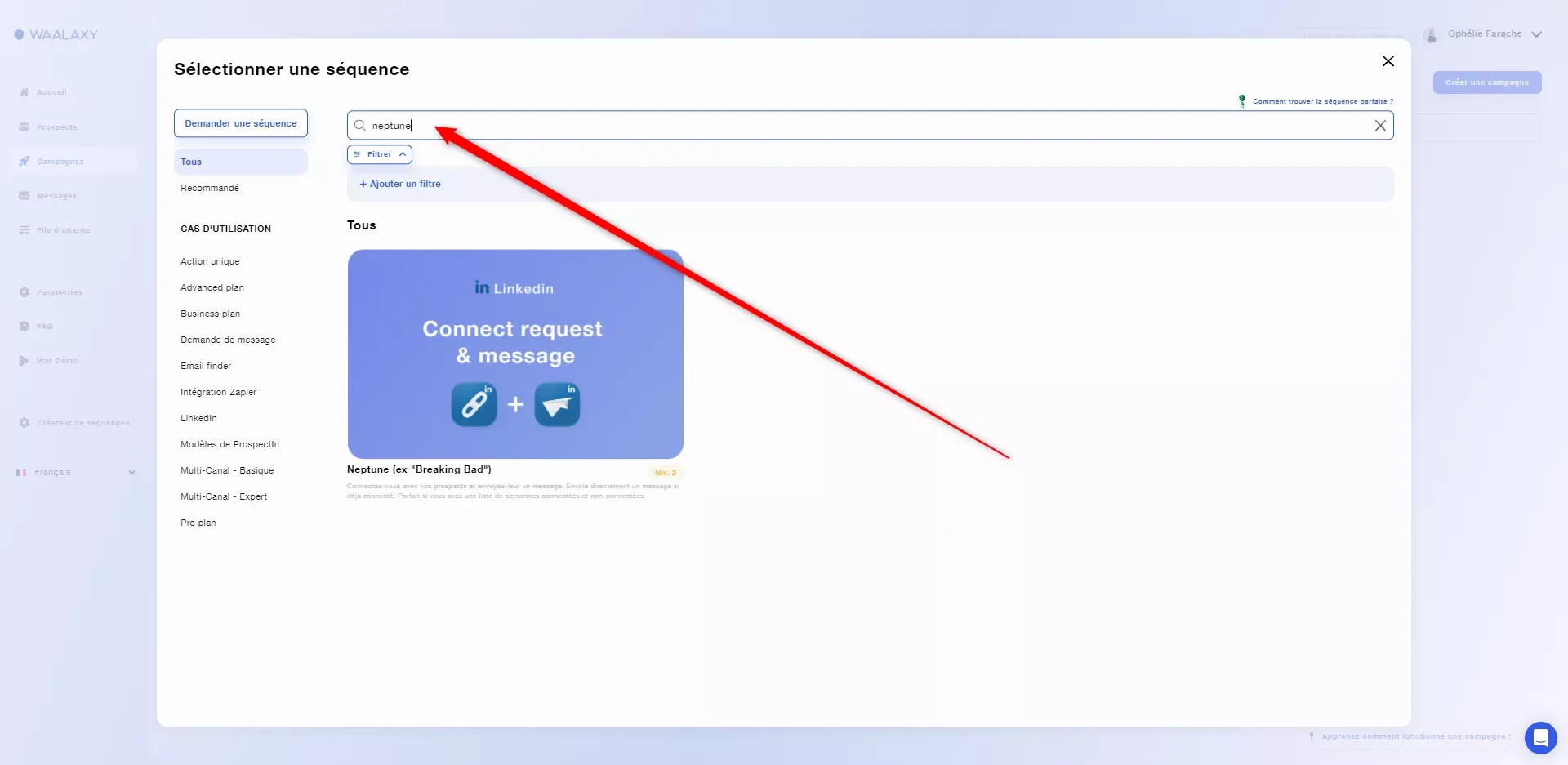Collapse the Filtrer dropdown

point(403,154)
